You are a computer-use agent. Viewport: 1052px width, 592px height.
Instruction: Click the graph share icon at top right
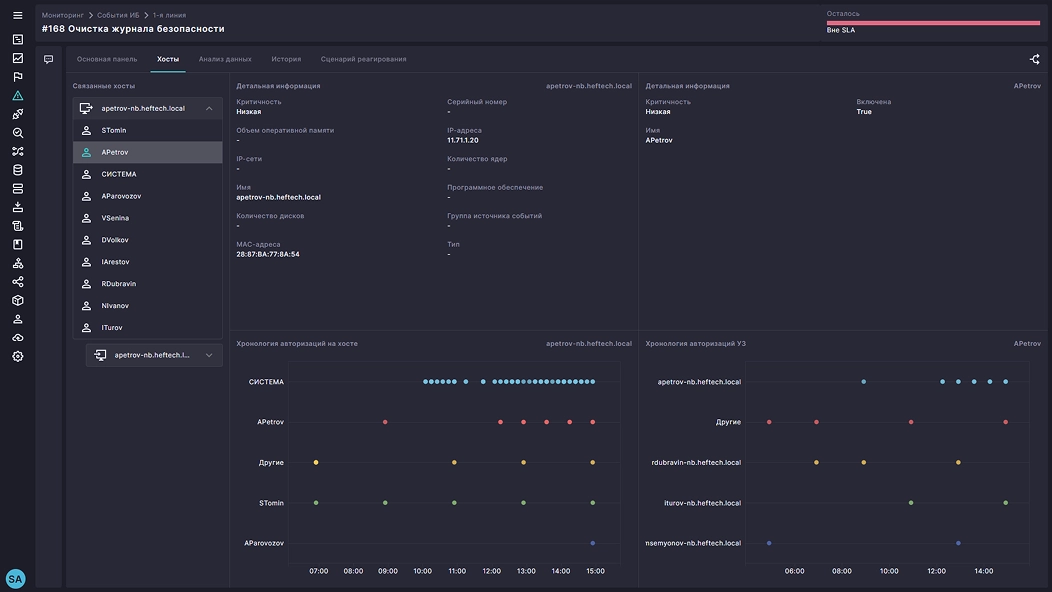coord(1035,60)
